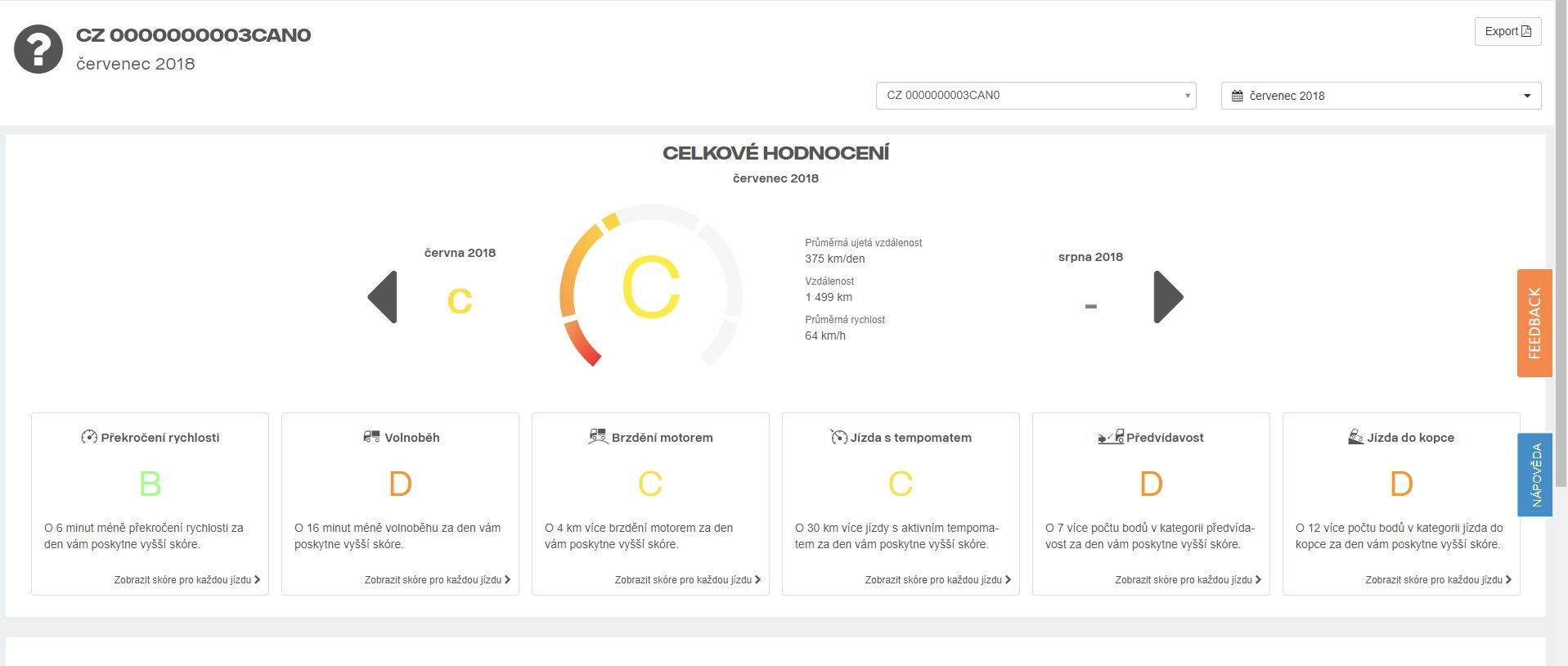This screenshot has width=1568, height=666.
Task: Click the Volnoběh card title
Action: [x=412, y=438]
